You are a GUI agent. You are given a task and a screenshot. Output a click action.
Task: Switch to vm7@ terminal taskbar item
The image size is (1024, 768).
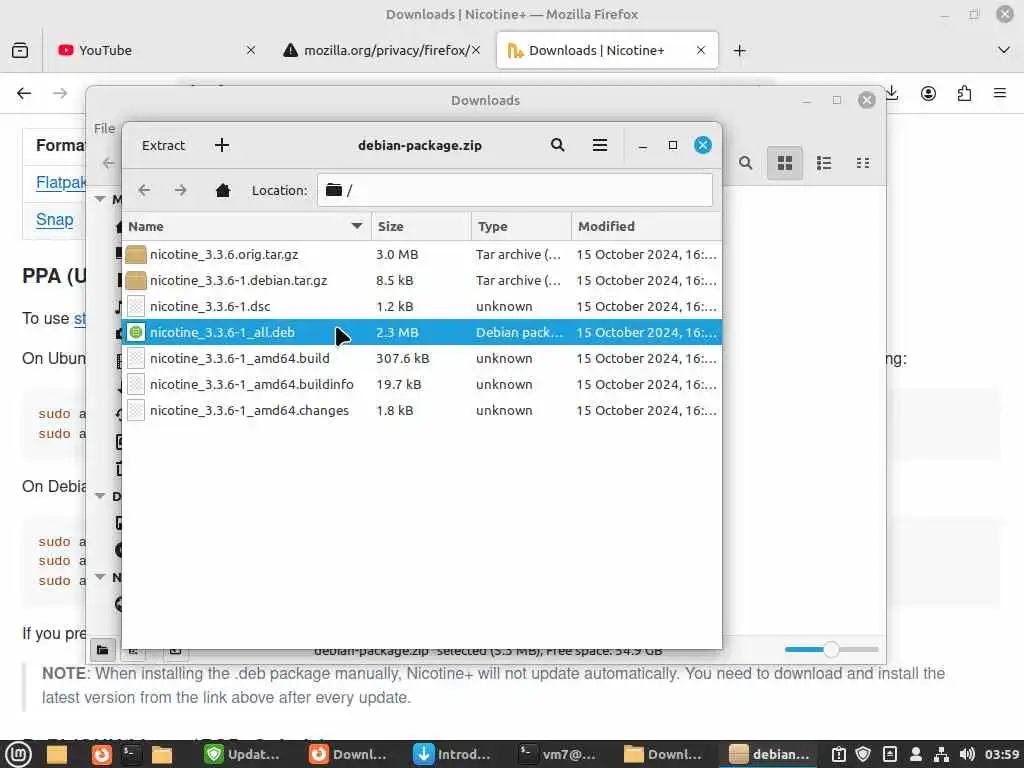tap(558, 754)
